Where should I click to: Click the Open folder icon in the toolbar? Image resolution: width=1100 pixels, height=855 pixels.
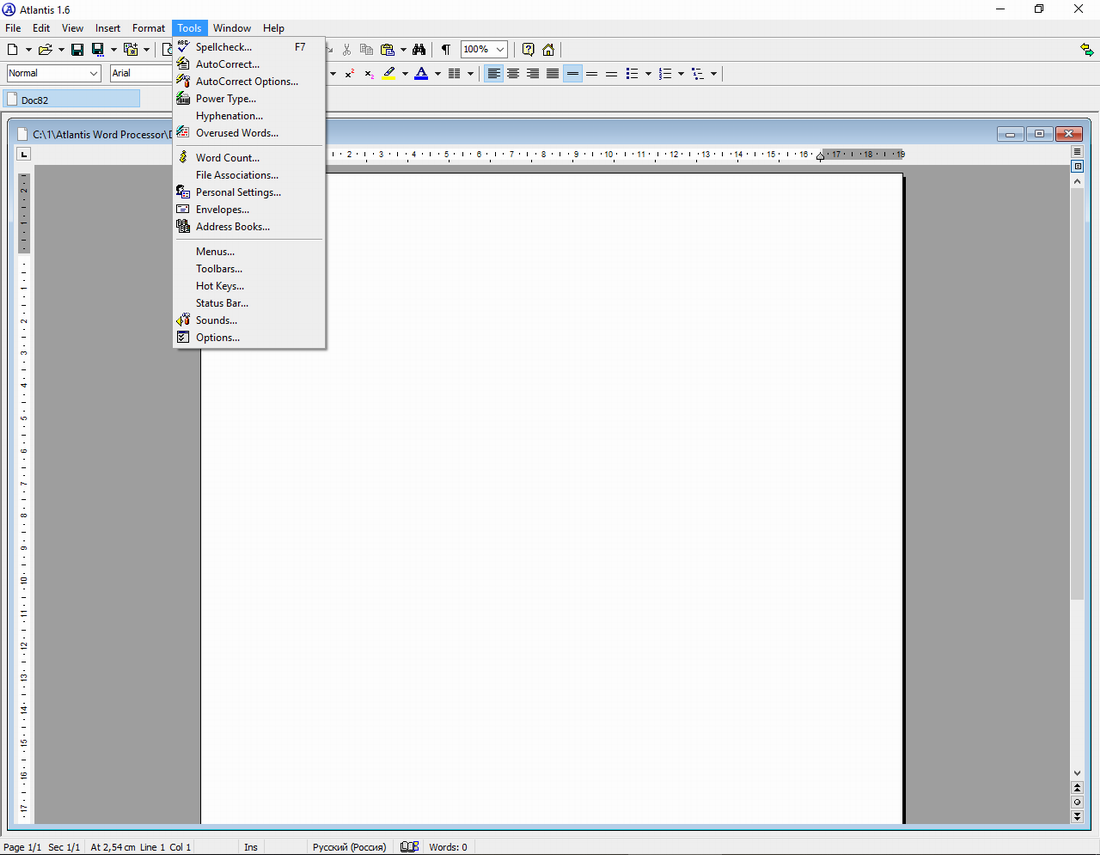click(x=45, y=50)
